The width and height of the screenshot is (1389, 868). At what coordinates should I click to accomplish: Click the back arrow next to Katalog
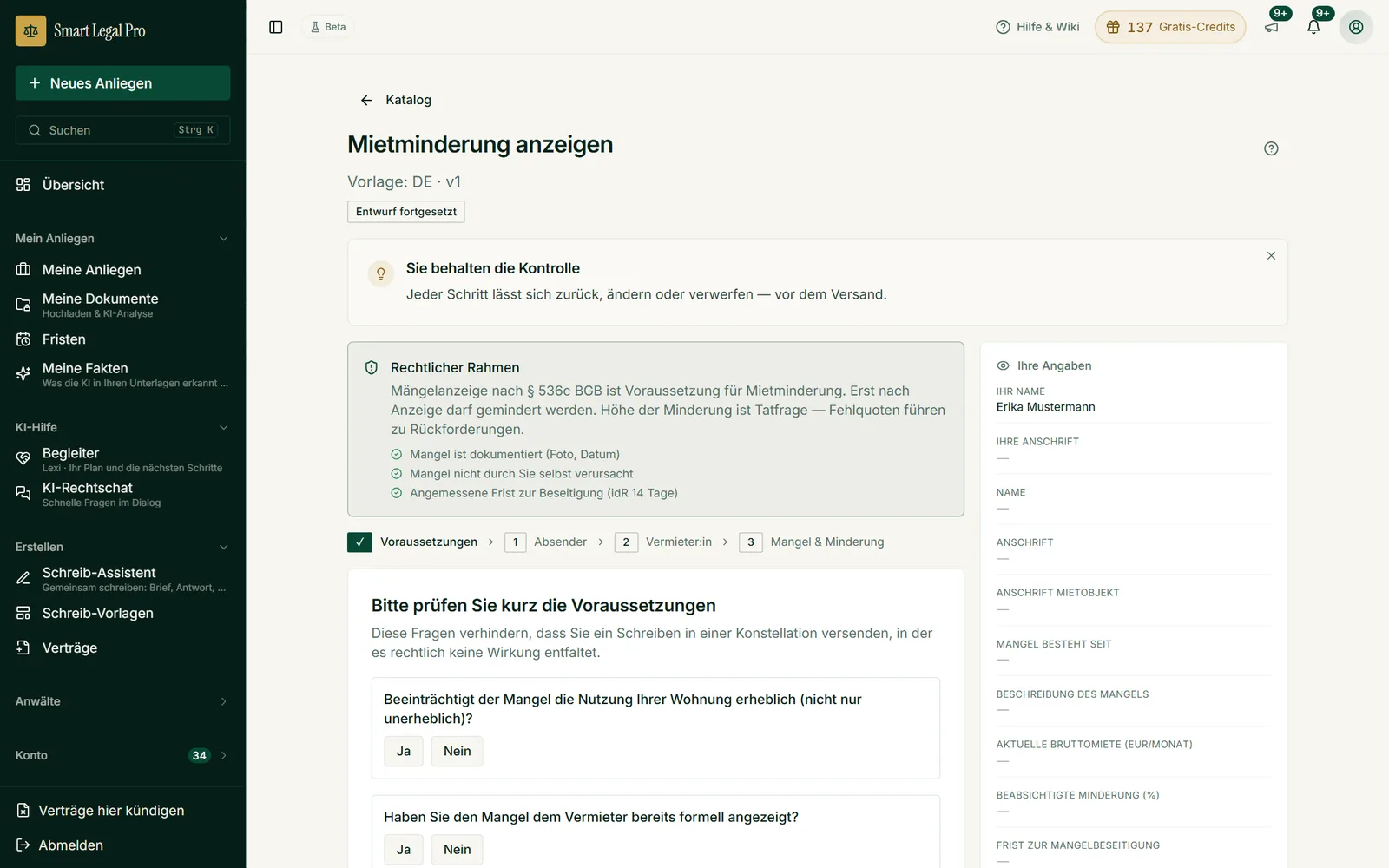tap(366, 100)
